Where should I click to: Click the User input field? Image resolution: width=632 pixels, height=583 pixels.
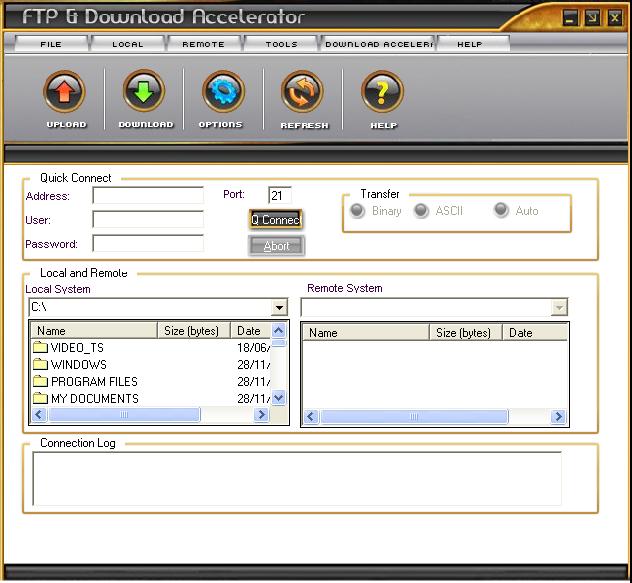coord(148,220)
